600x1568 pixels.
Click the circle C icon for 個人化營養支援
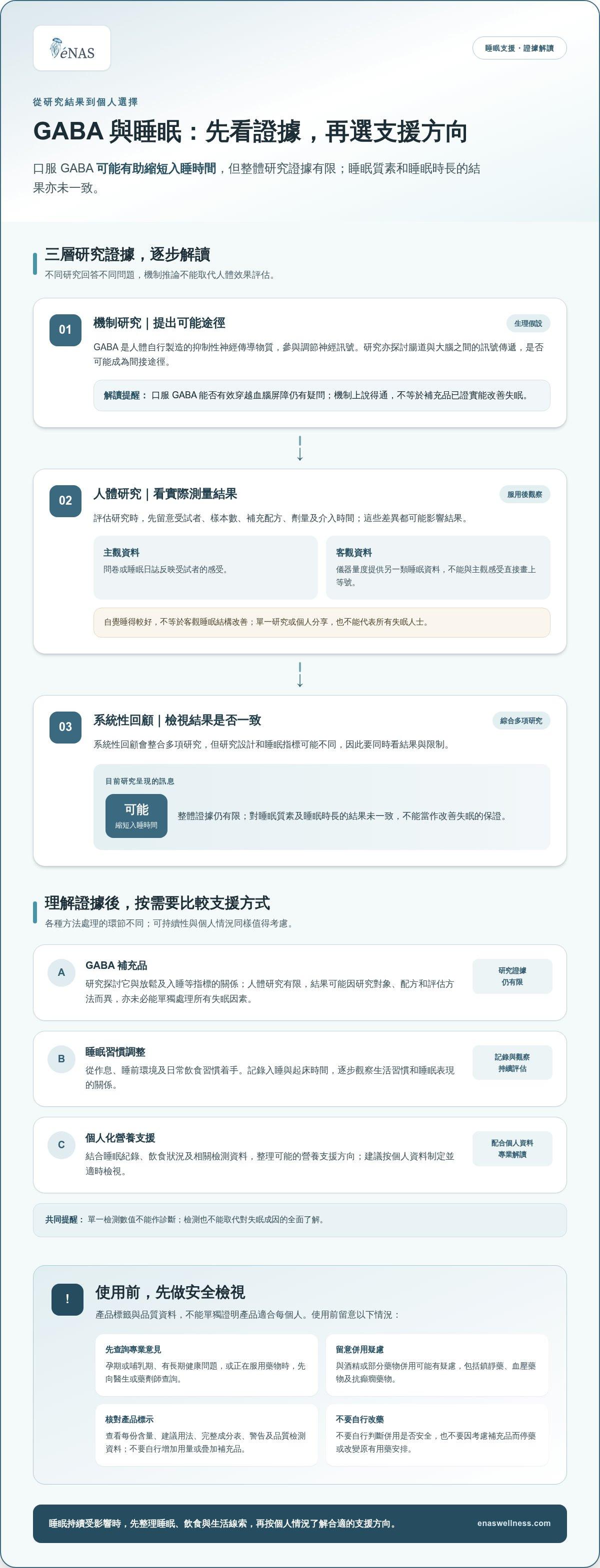coord(61,1145)
